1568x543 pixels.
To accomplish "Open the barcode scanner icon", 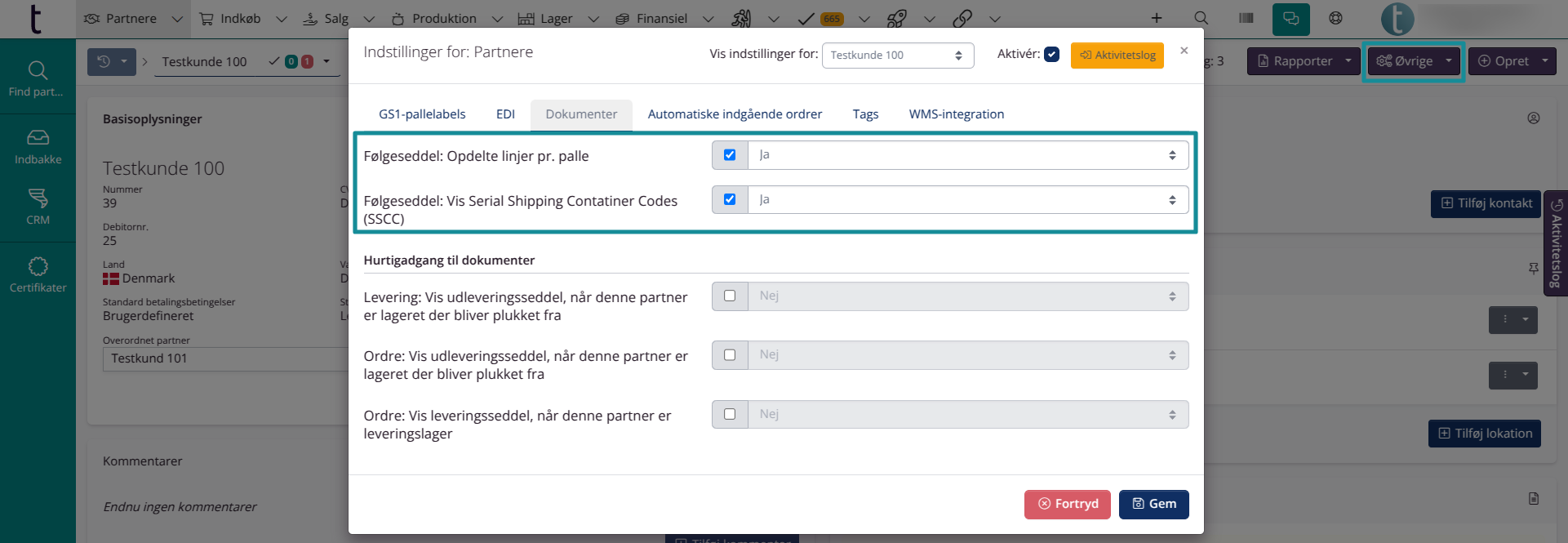I will coord(1246,18).
